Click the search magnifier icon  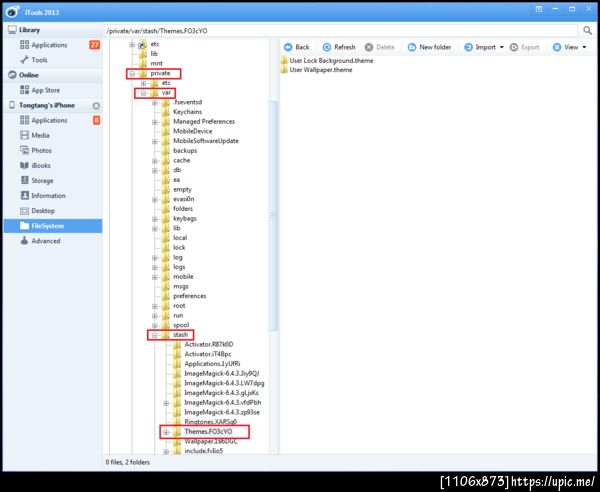pyautogui.click(x=587, y=31)
